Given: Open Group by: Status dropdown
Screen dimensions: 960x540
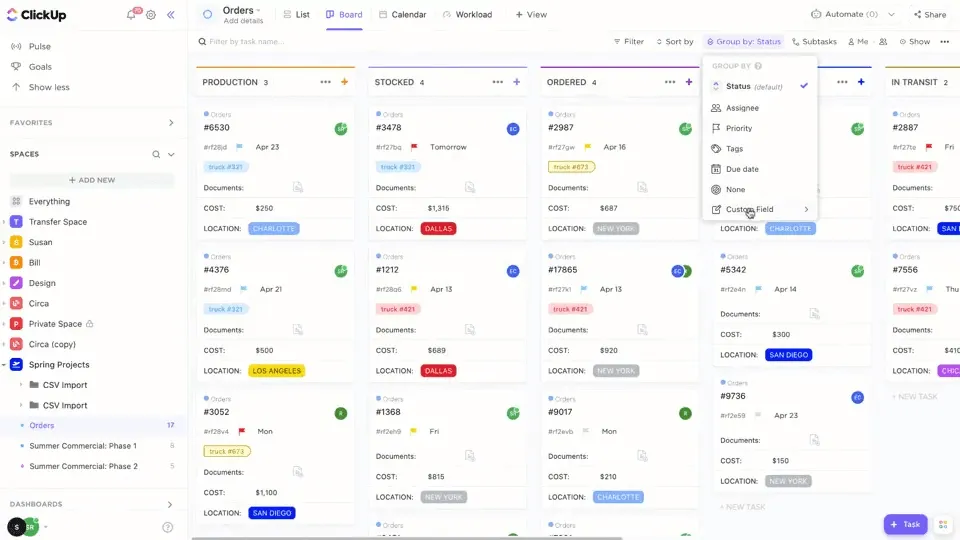Looking at the screenshot, I should 744,42.
